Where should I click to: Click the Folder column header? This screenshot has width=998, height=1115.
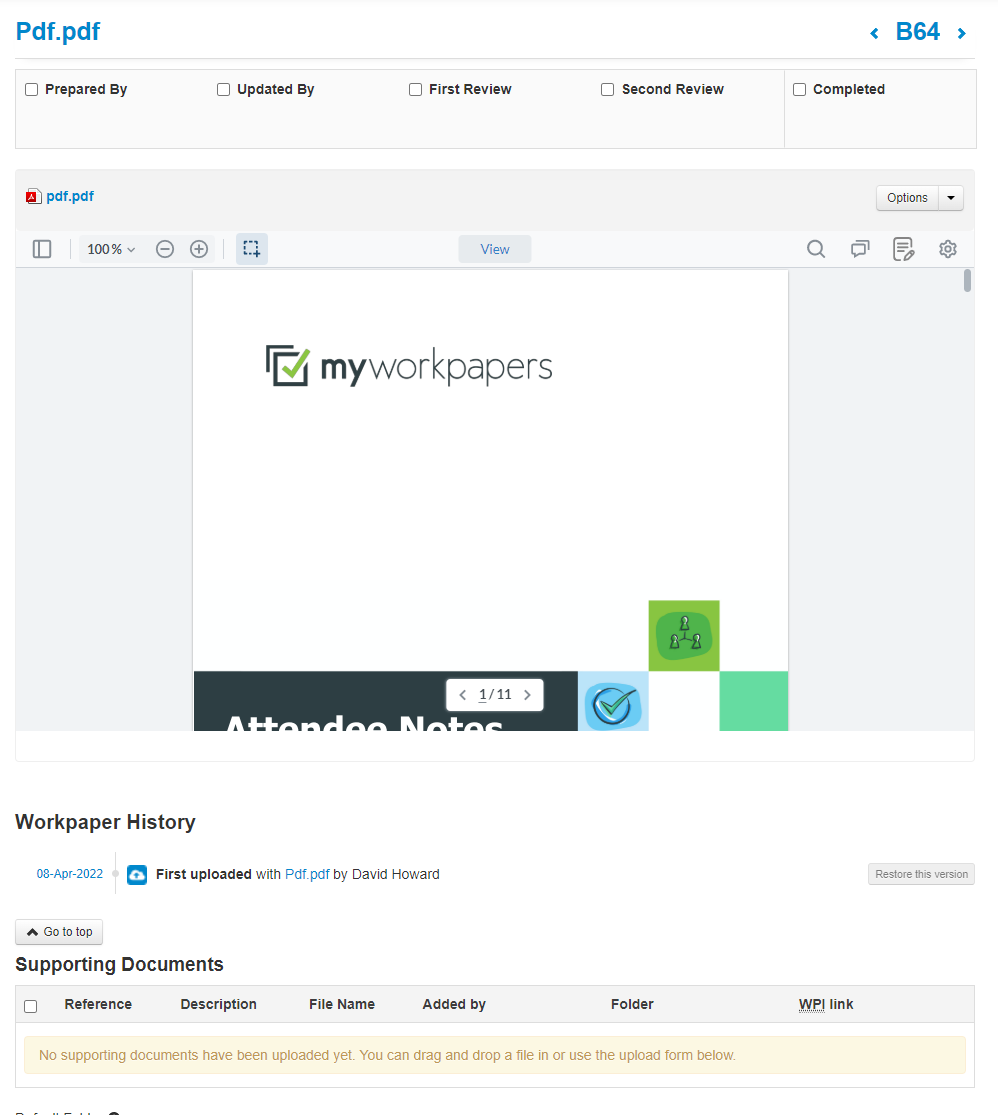click(x=632, y=1004)
